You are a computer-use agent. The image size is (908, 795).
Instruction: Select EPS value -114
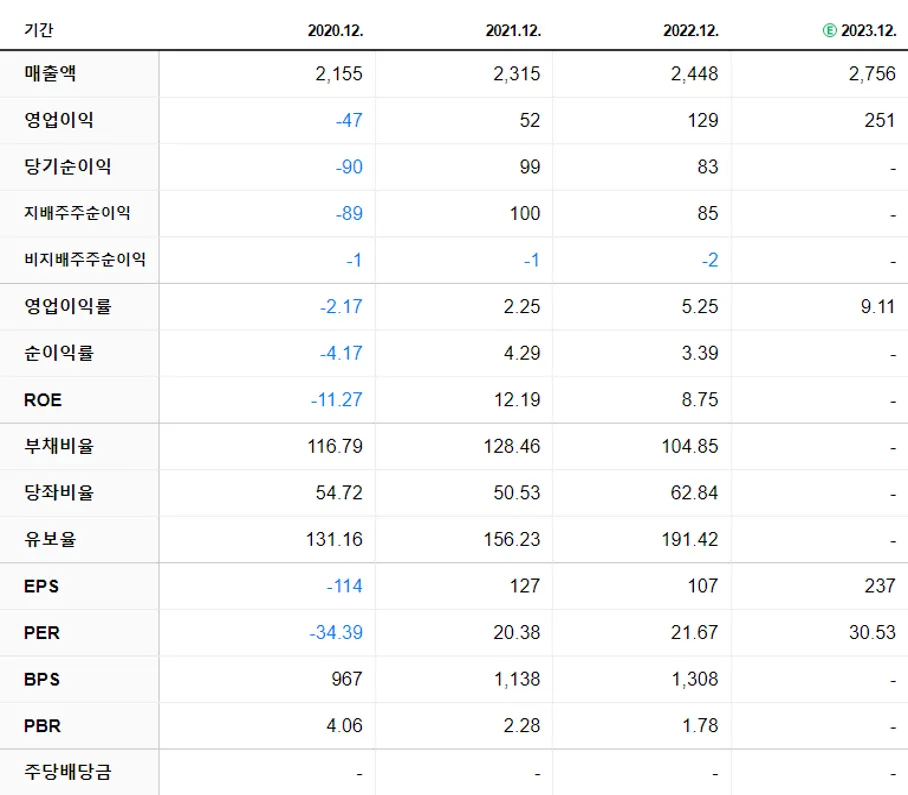pos(344,586)
